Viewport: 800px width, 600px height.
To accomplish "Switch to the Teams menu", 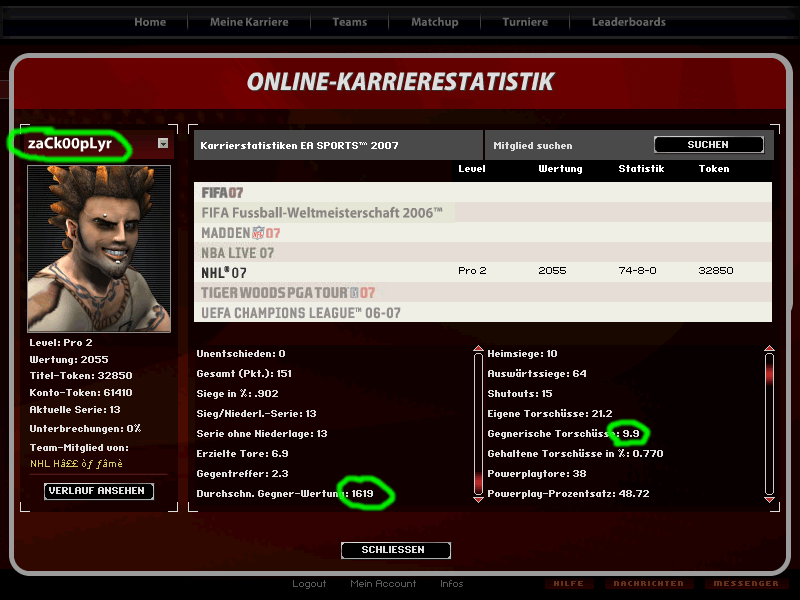I will tap(350, 22).
